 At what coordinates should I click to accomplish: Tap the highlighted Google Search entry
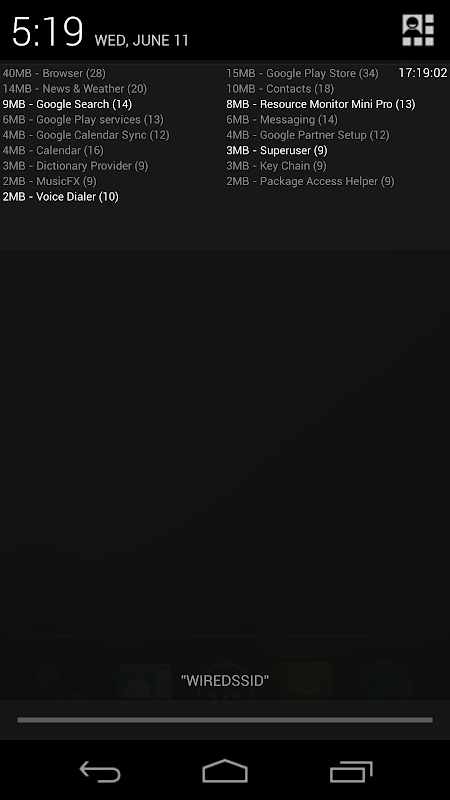pyautogui.click(x=67, y=104)
